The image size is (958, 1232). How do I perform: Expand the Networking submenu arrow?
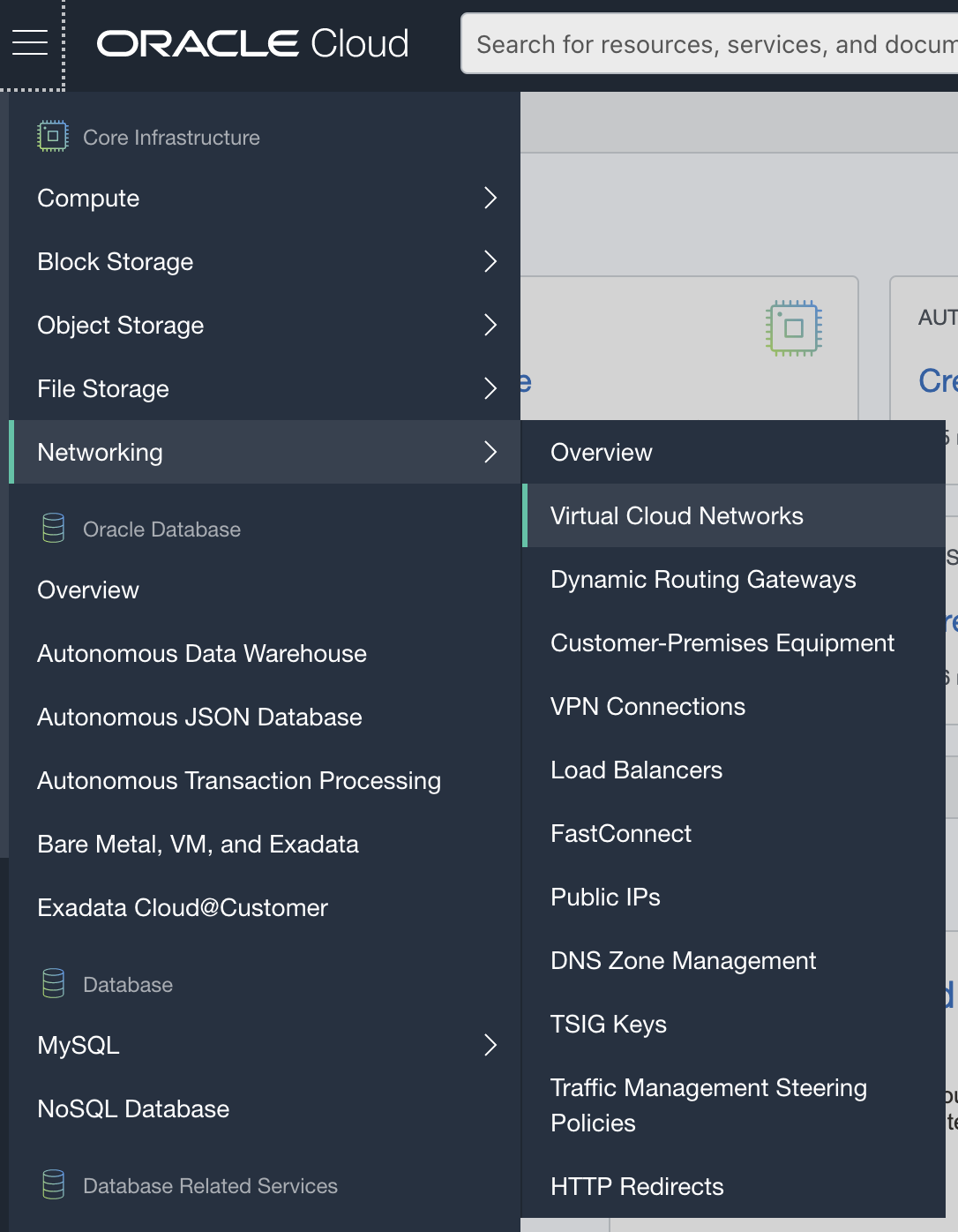pyautogui.click(x=491, y=452)
